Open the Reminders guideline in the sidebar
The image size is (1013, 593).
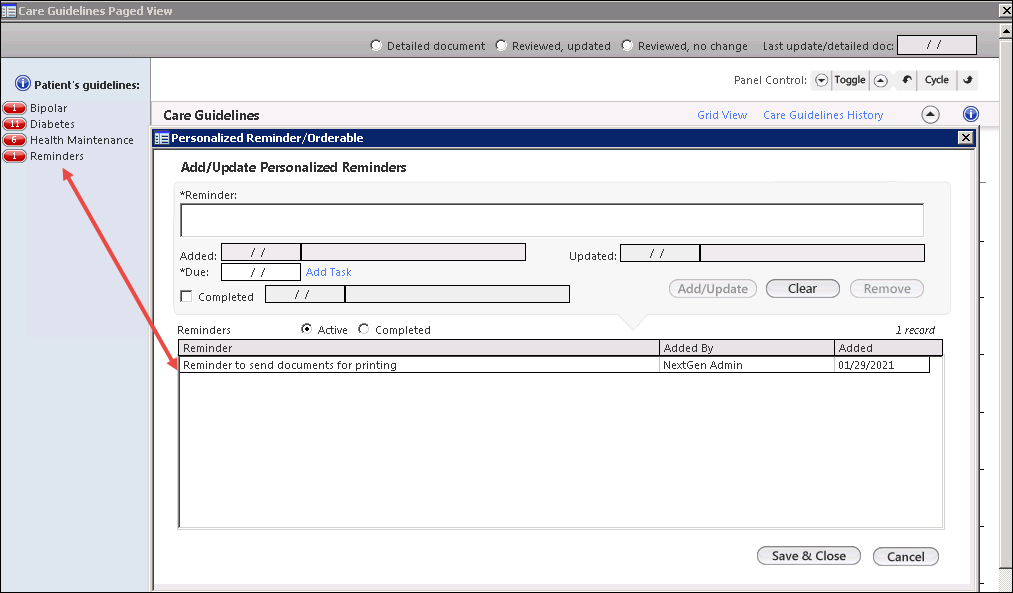coord(57,156)
